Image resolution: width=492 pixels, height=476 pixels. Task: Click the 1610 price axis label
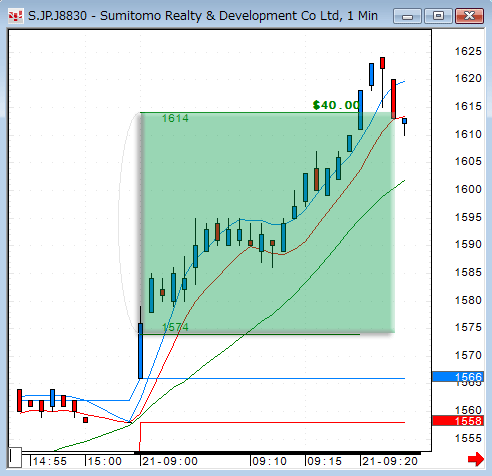point(468,134)
